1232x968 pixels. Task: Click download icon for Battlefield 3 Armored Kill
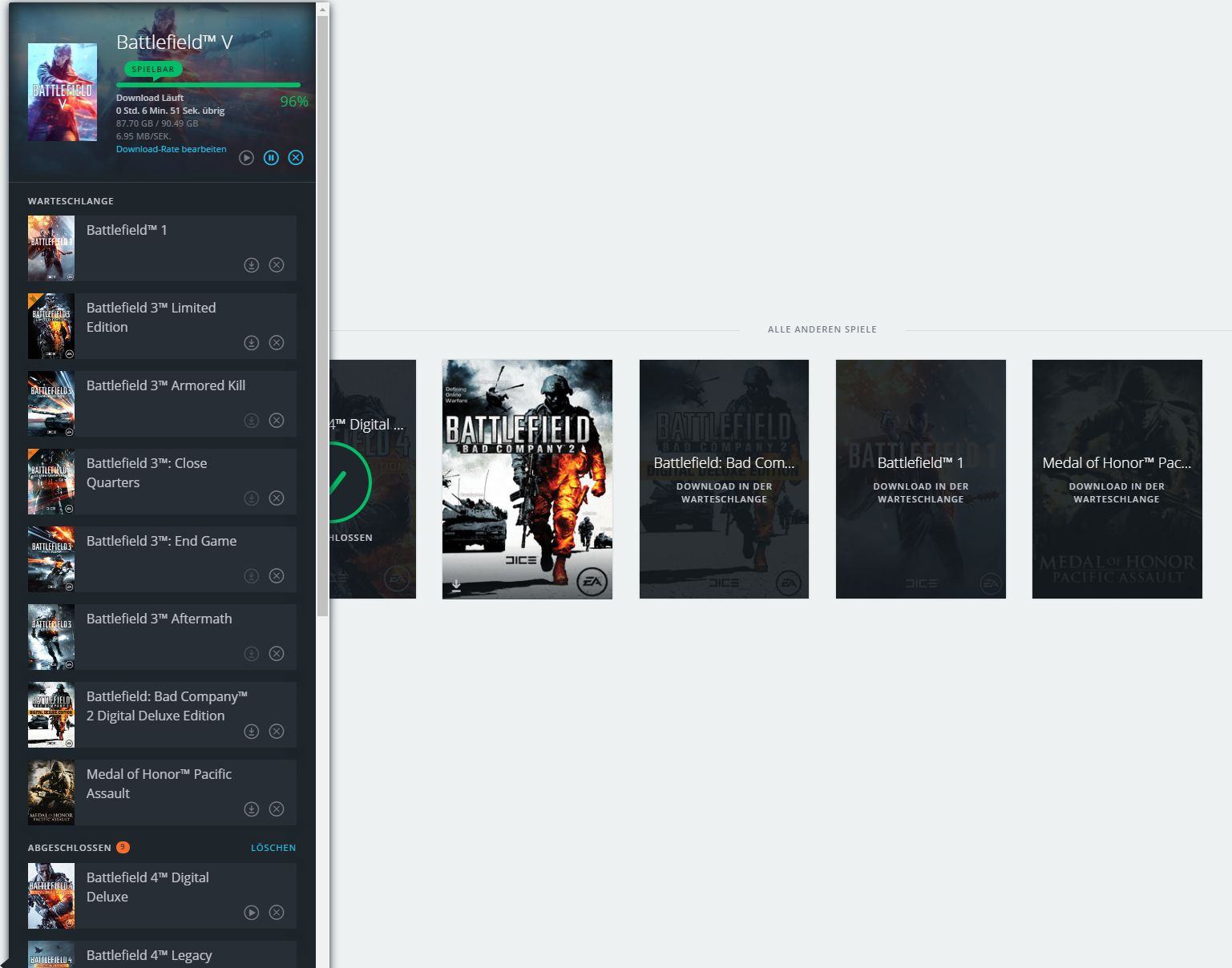pyautogui.click(x=252, y=421)
